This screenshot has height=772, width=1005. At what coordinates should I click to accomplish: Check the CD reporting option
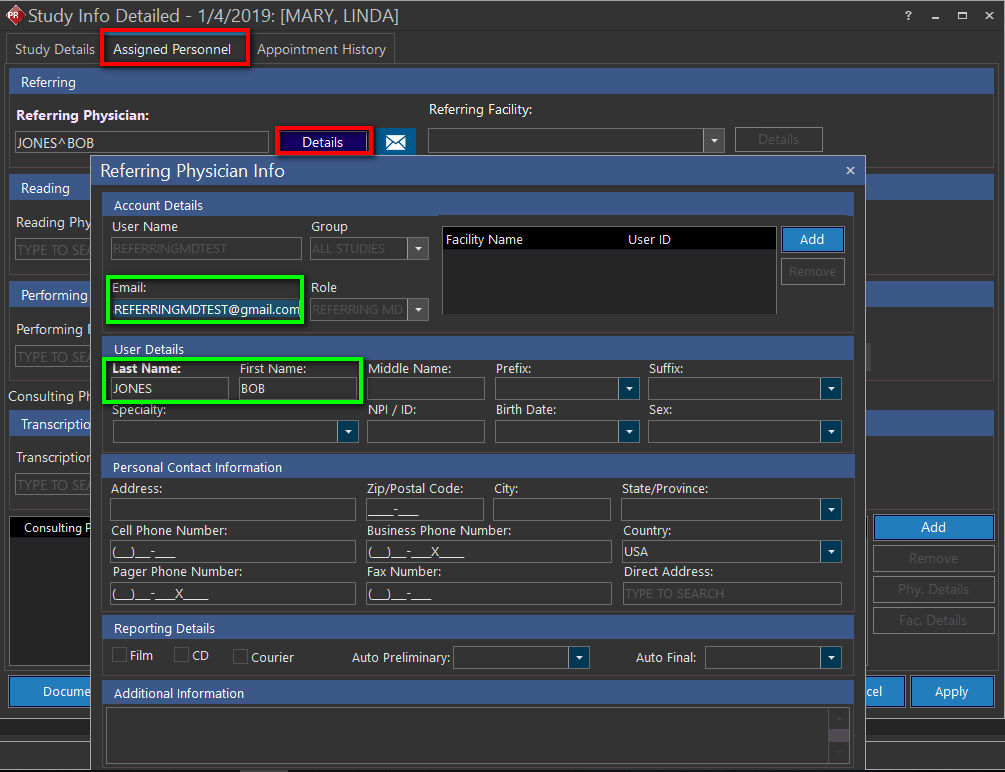[181, 656]
